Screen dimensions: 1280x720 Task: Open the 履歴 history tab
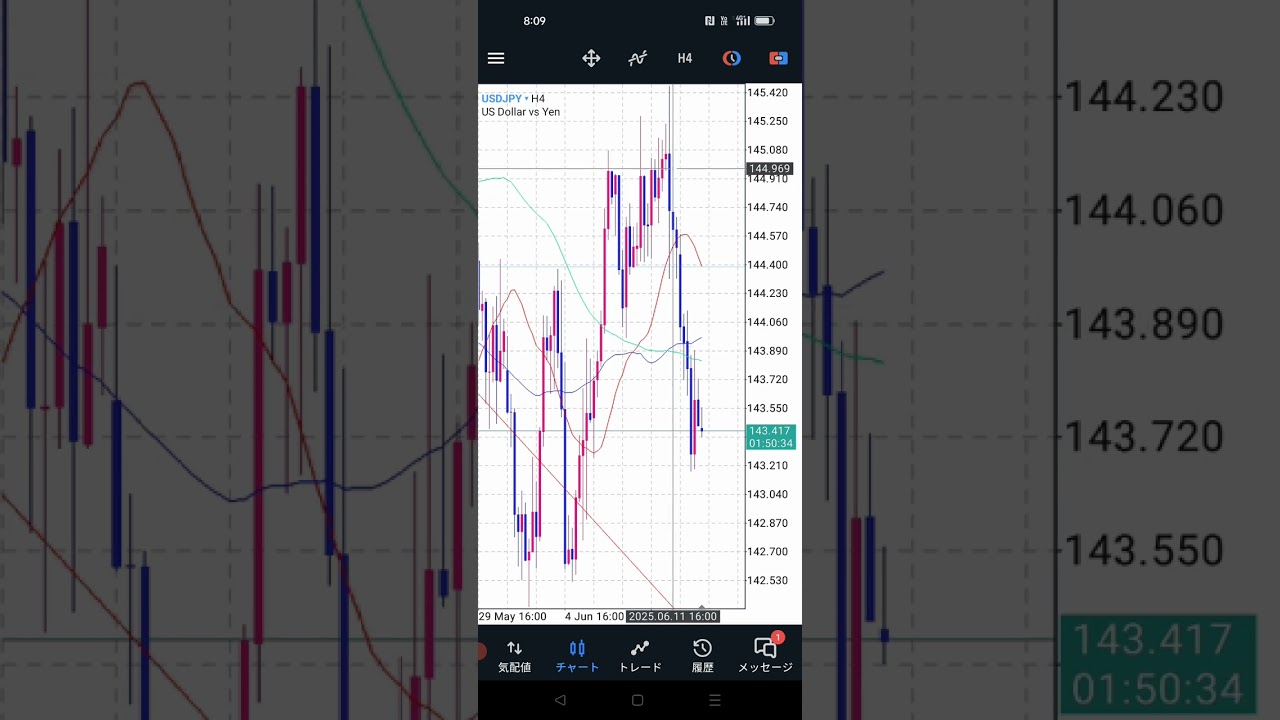pyautogui.click(x=702, y=656)
